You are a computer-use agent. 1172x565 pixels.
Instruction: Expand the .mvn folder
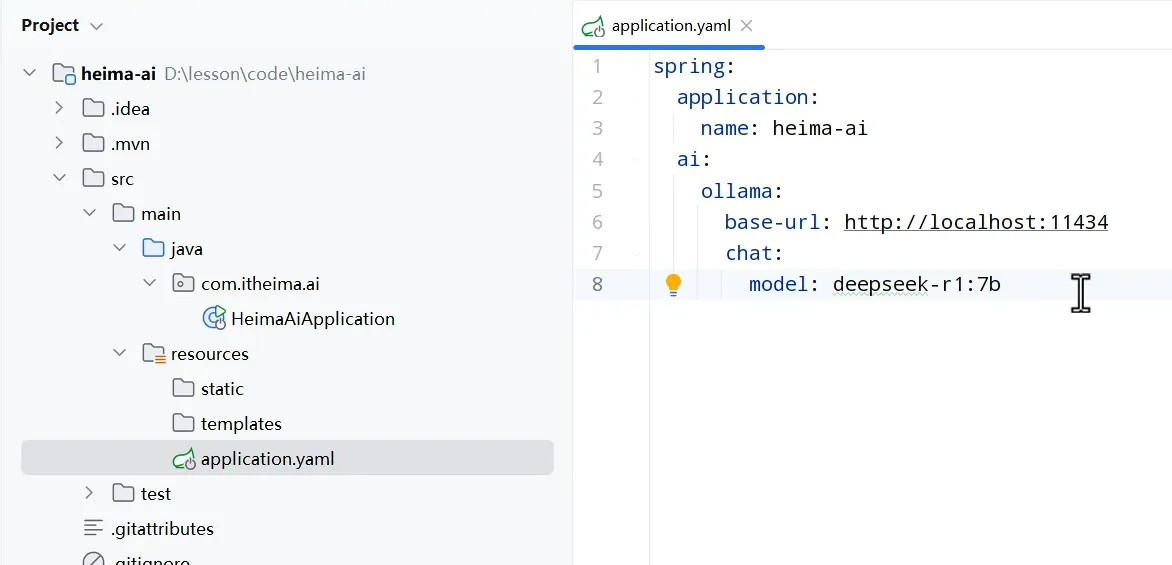60,143
